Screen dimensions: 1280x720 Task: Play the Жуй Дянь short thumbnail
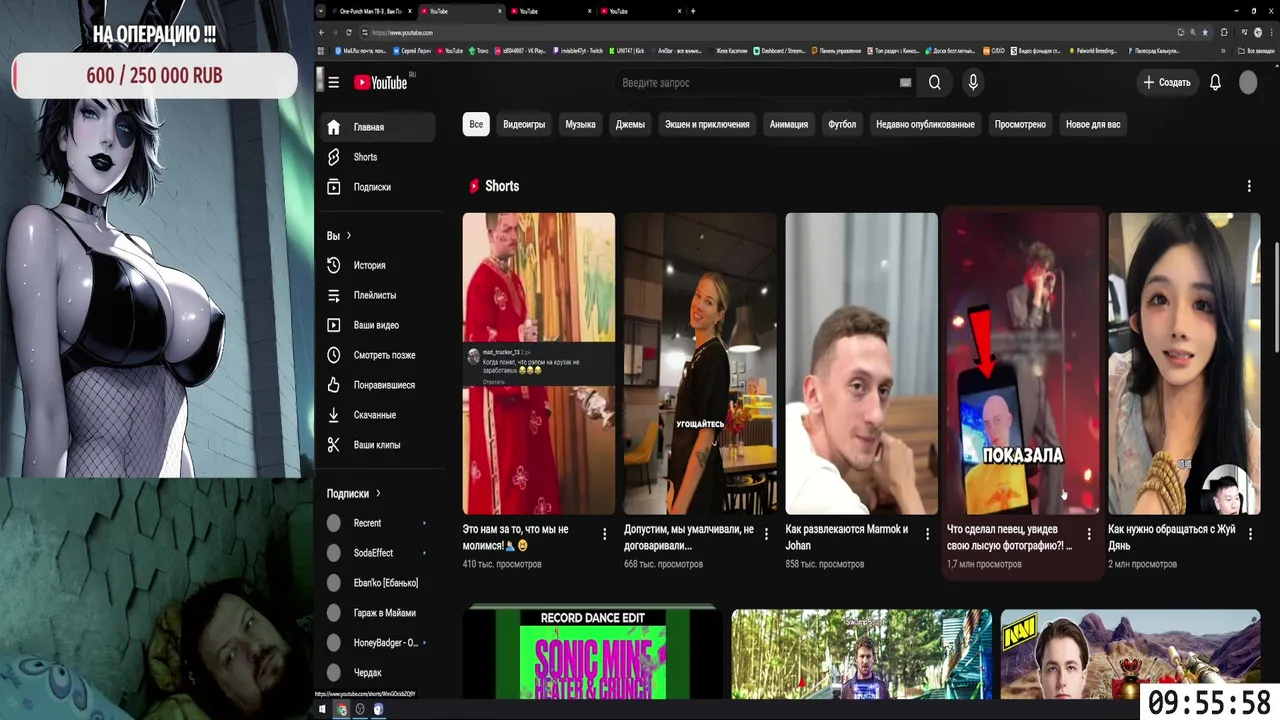point(1184,363)
